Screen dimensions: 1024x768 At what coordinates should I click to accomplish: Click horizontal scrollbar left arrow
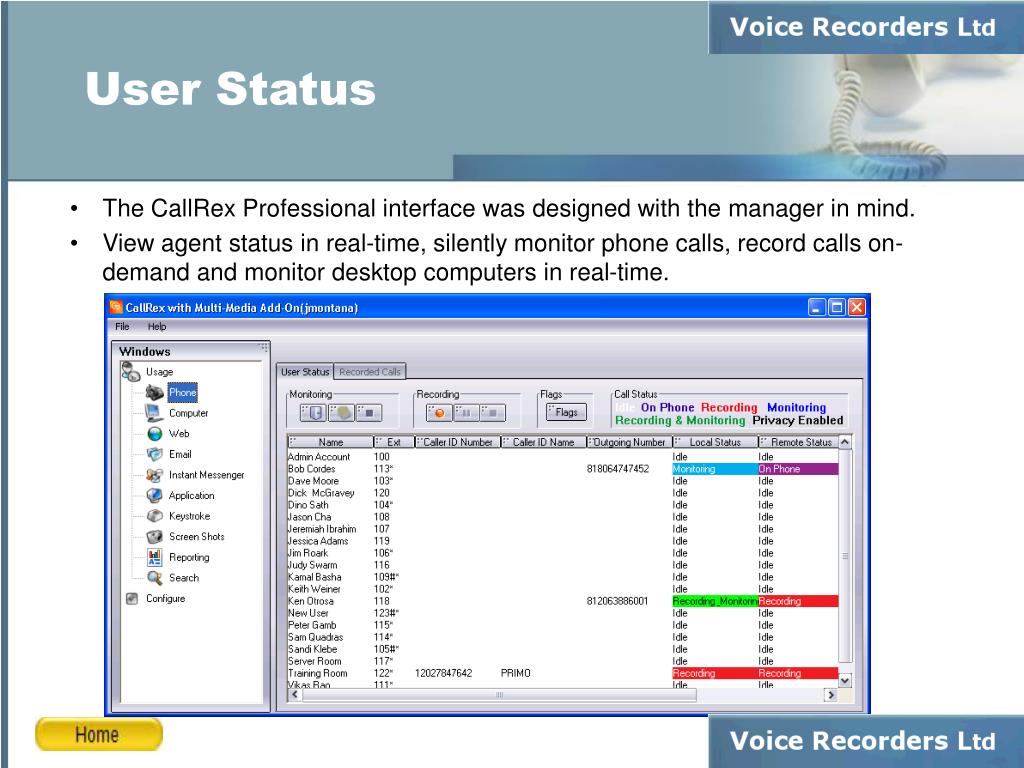click(x=295, y=695)
